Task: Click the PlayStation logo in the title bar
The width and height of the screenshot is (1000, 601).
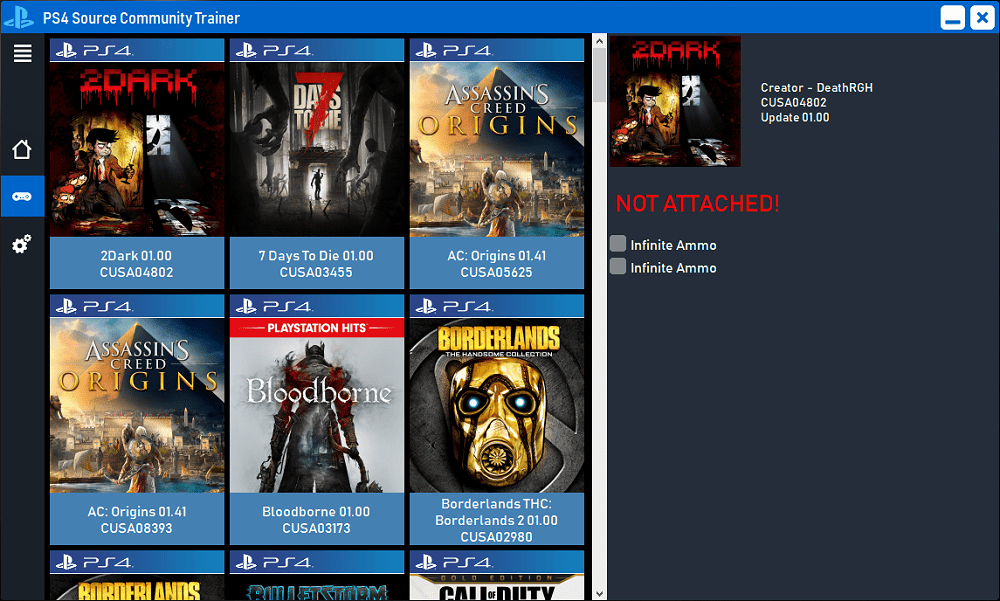Action: [19, 17]
